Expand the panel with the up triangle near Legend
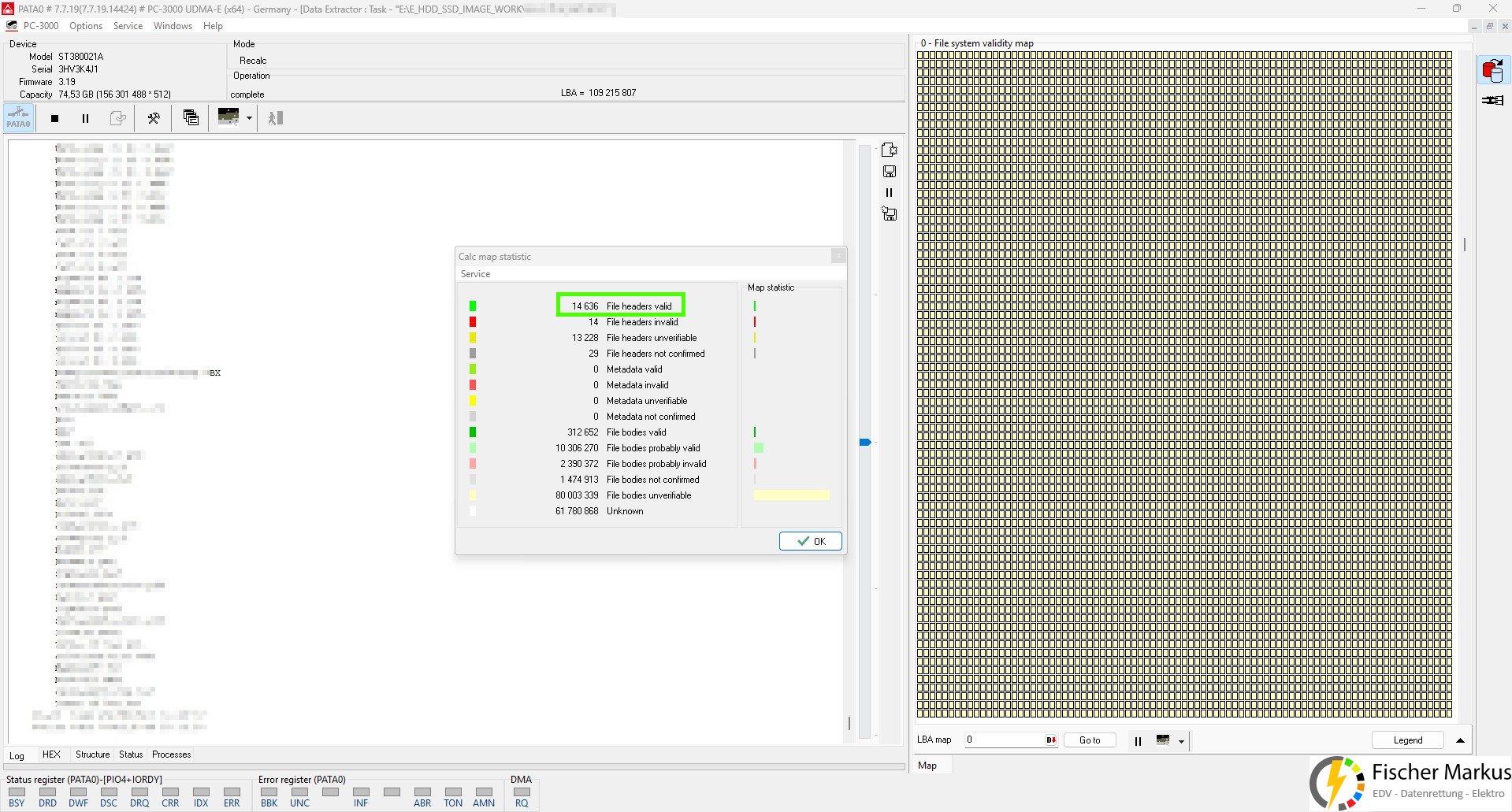Image resolution: width=1512 pixels, height=812 pixels. 1460,740
